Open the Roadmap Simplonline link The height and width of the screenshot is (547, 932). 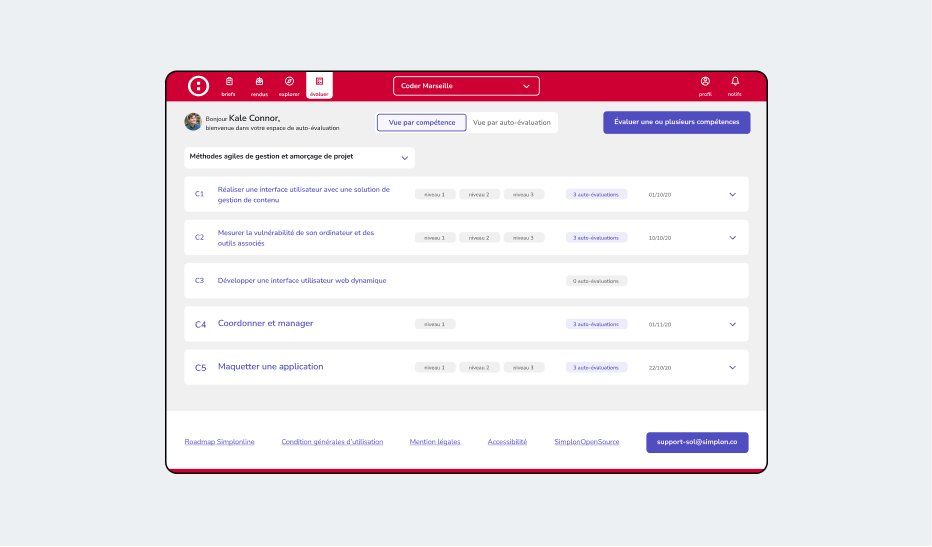[x=219, y=442]
